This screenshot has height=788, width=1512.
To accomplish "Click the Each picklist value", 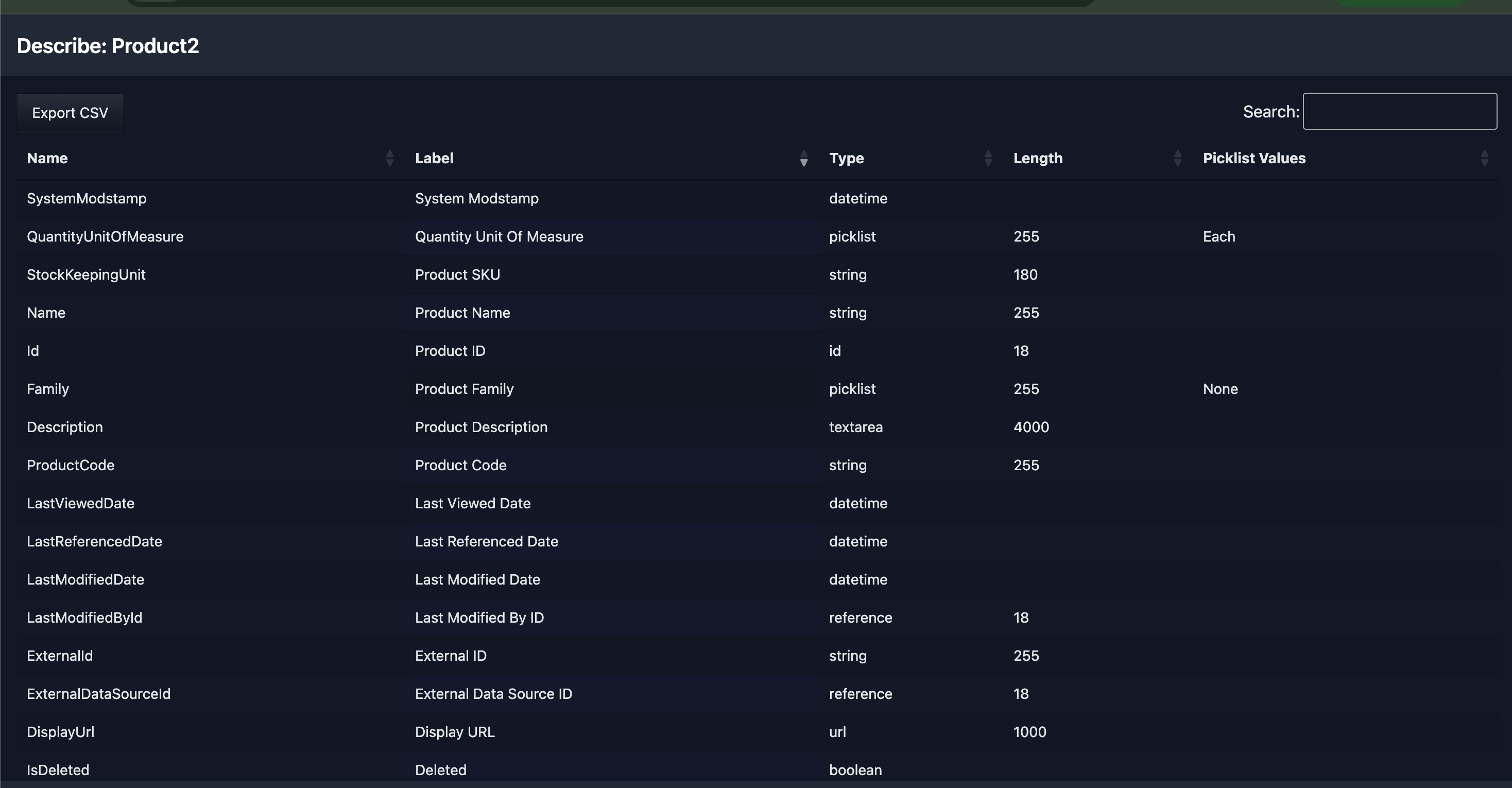I will click(1218, 236).
